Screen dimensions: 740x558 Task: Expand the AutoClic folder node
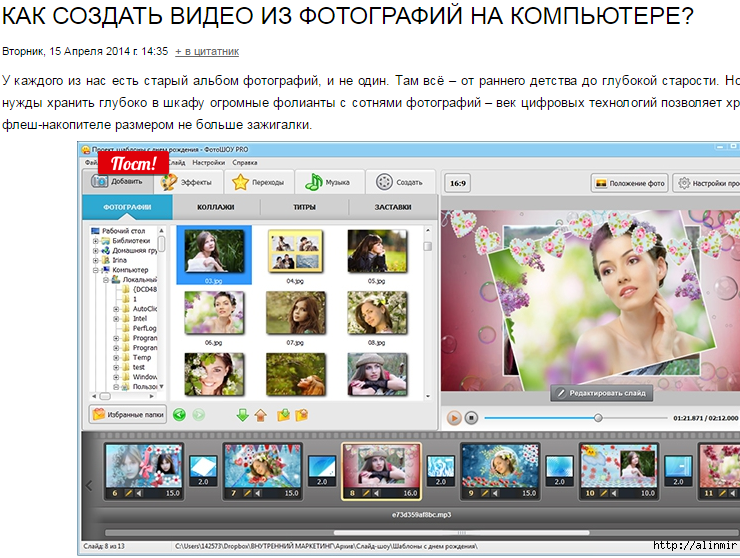116,309
